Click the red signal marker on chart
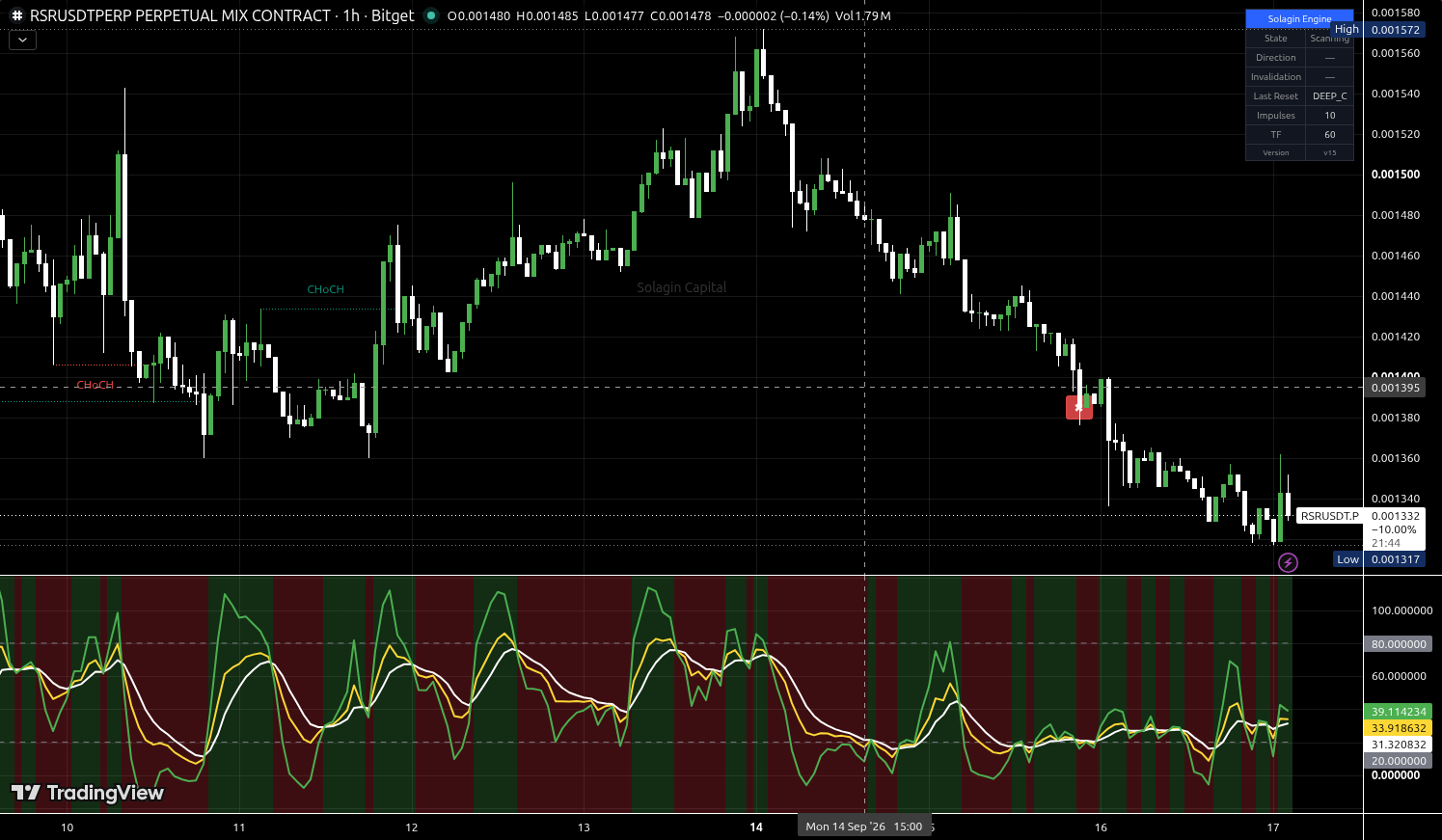The width and height of the screenshot is (1442, 840). [x=1079, y=407]
